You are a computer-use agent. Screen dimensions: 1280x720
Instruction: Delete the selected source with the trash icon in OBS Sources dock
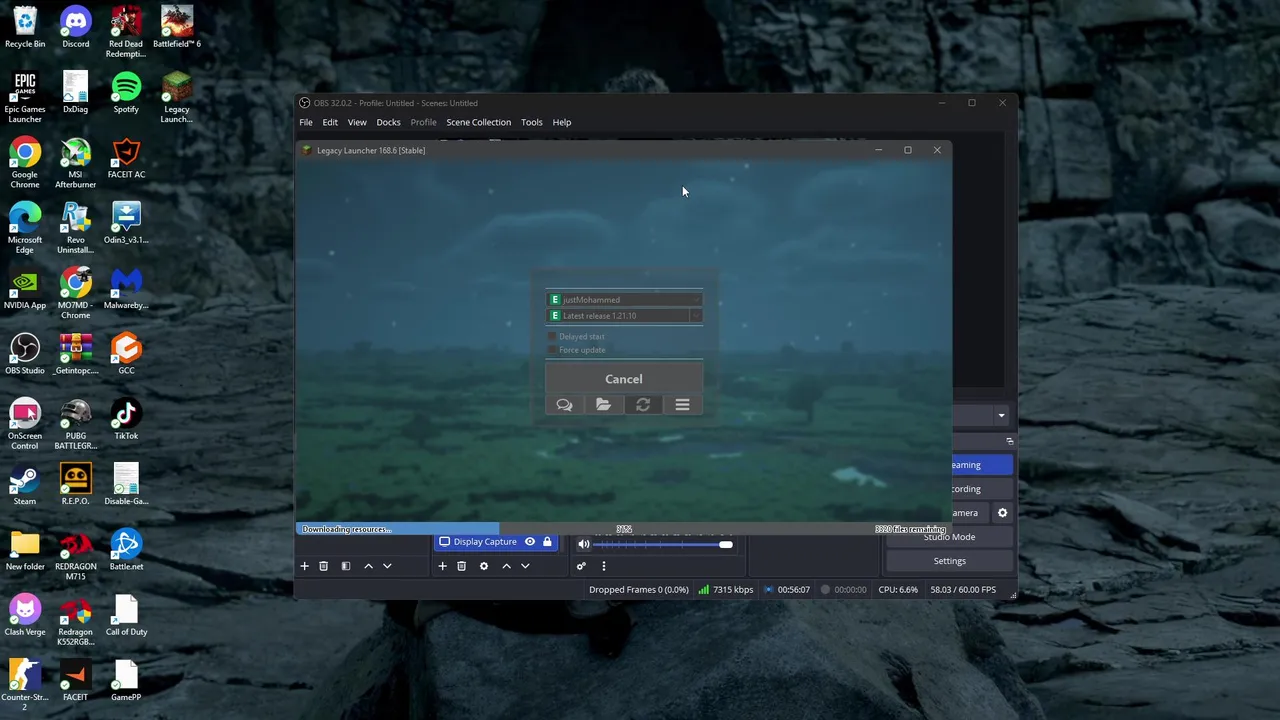[461, 566]
